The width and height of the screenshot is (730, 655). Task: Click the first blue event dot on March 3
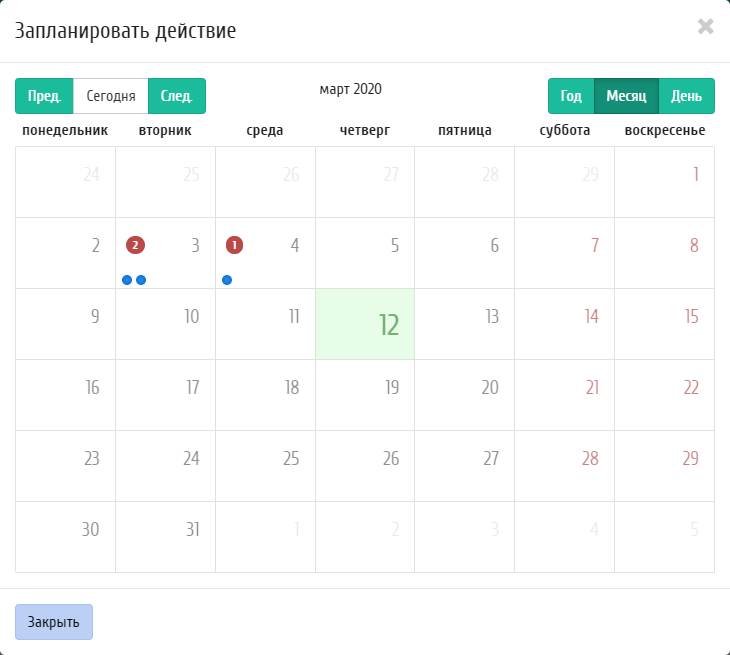127,280
